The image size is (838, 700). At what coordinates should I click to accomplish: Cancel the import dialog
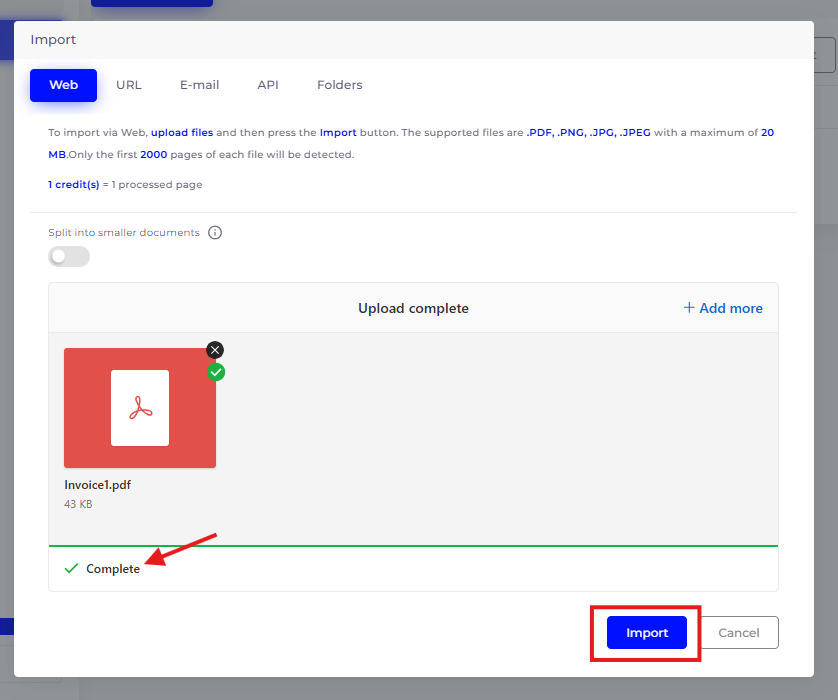coord(739,633)
